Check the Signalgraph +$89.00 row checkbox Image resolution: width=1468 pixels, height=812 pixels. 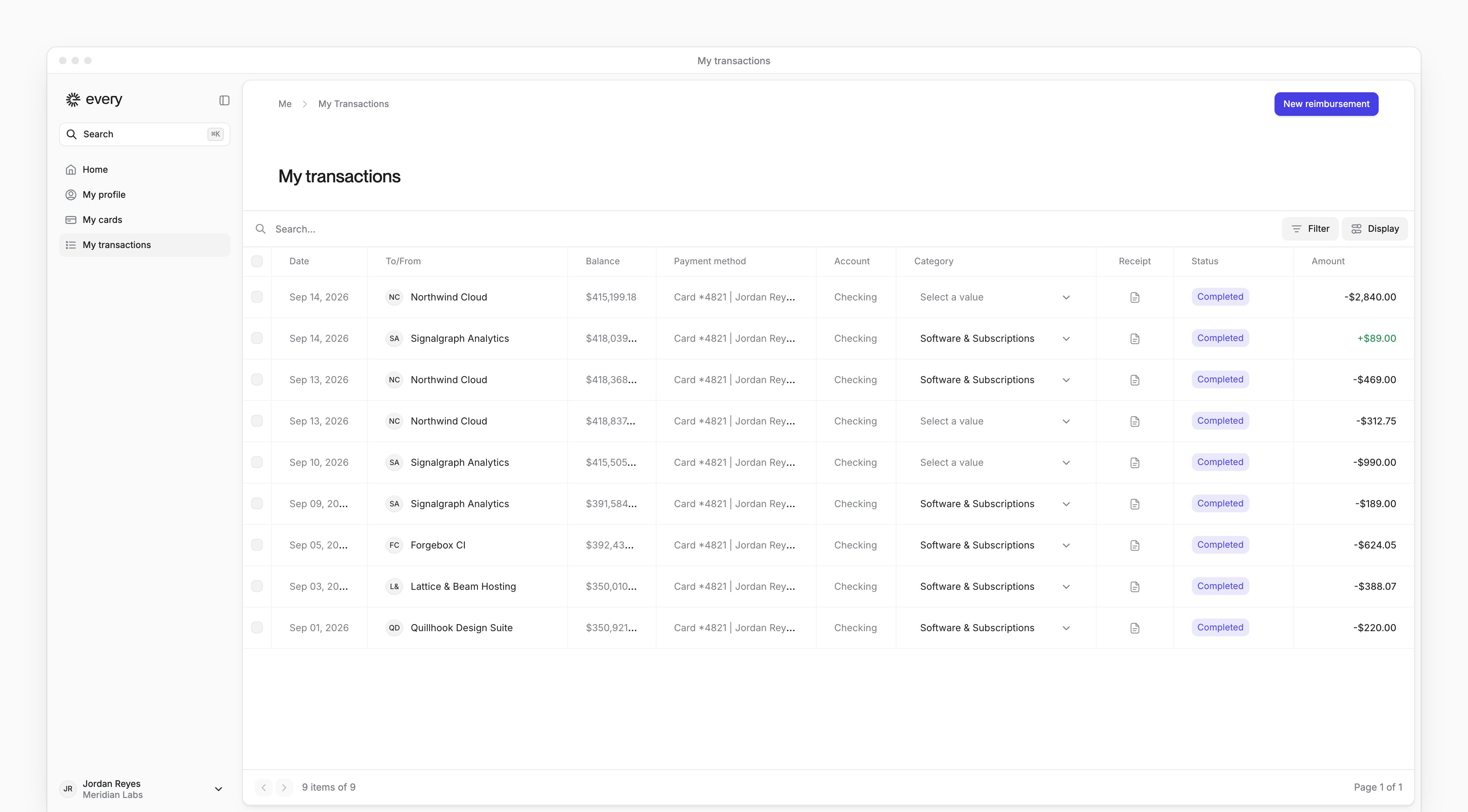tap(257, 338)
